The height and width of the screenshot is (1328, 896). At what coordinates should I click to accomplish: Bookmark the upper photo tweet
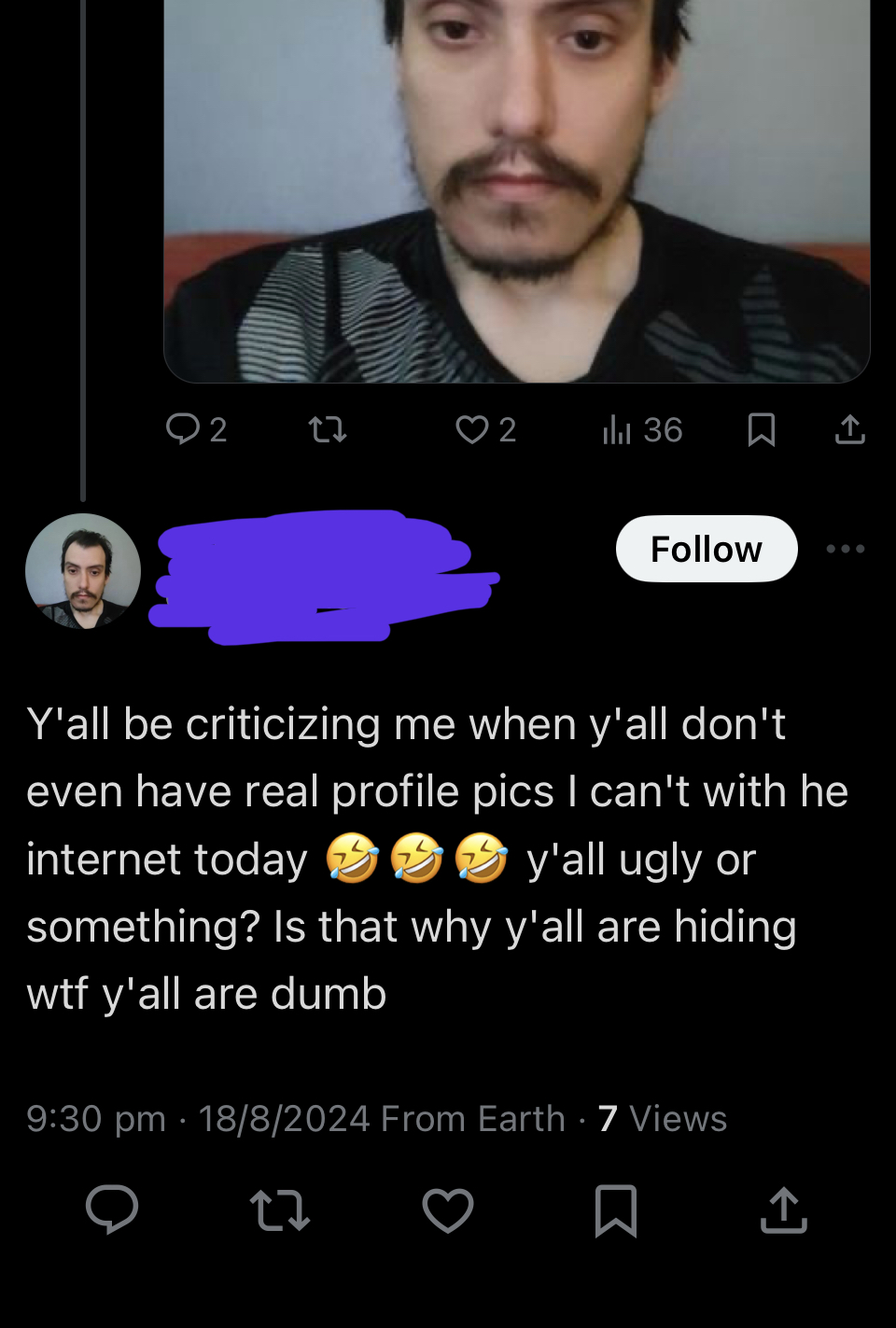(x=762, y=429)
